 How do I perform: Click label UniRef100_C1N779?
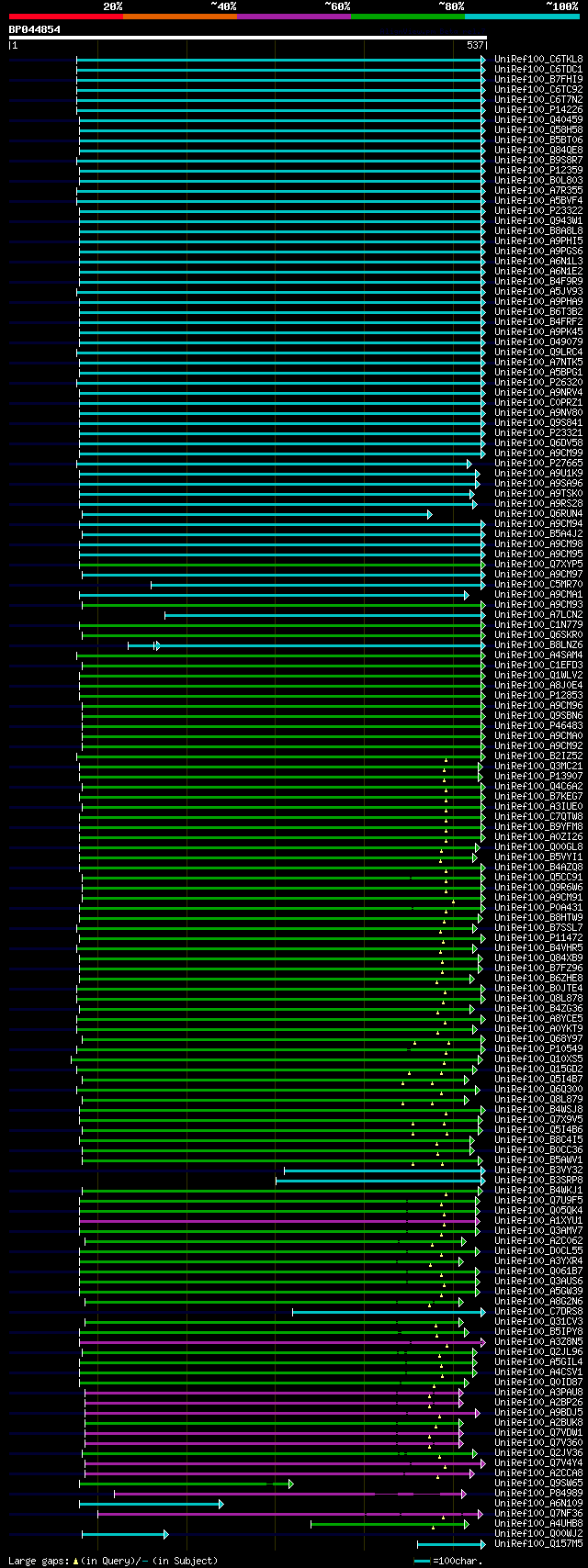(538, 624)
